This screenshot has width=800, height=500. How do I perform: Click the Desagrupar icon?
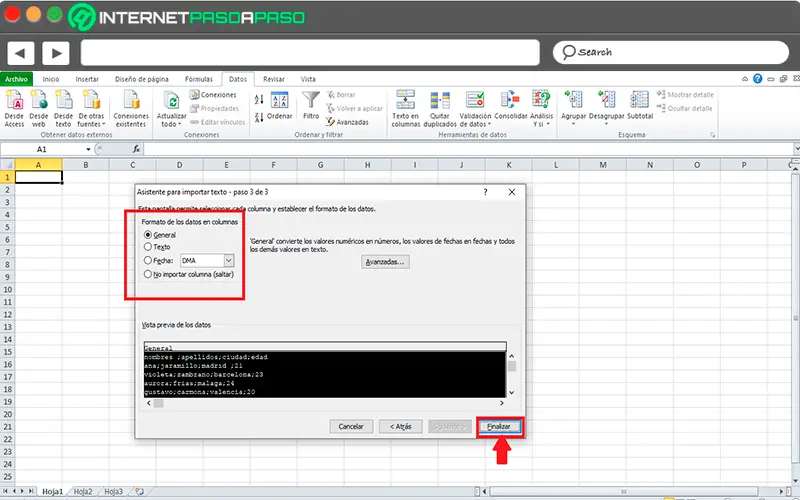607,108
